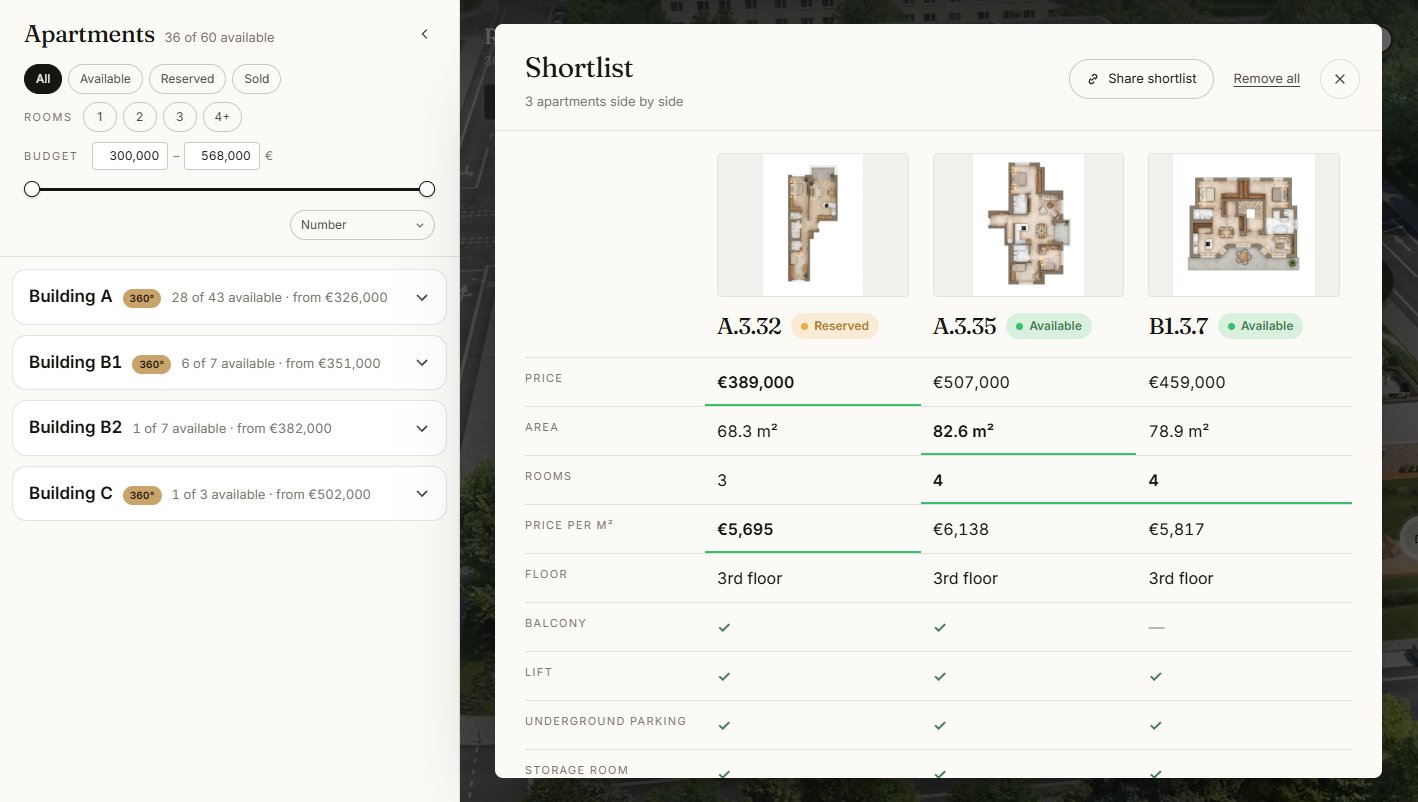Click the maximum budget field 568,000
Viewport: 1418px width, 802px height.
pos(222,156)
